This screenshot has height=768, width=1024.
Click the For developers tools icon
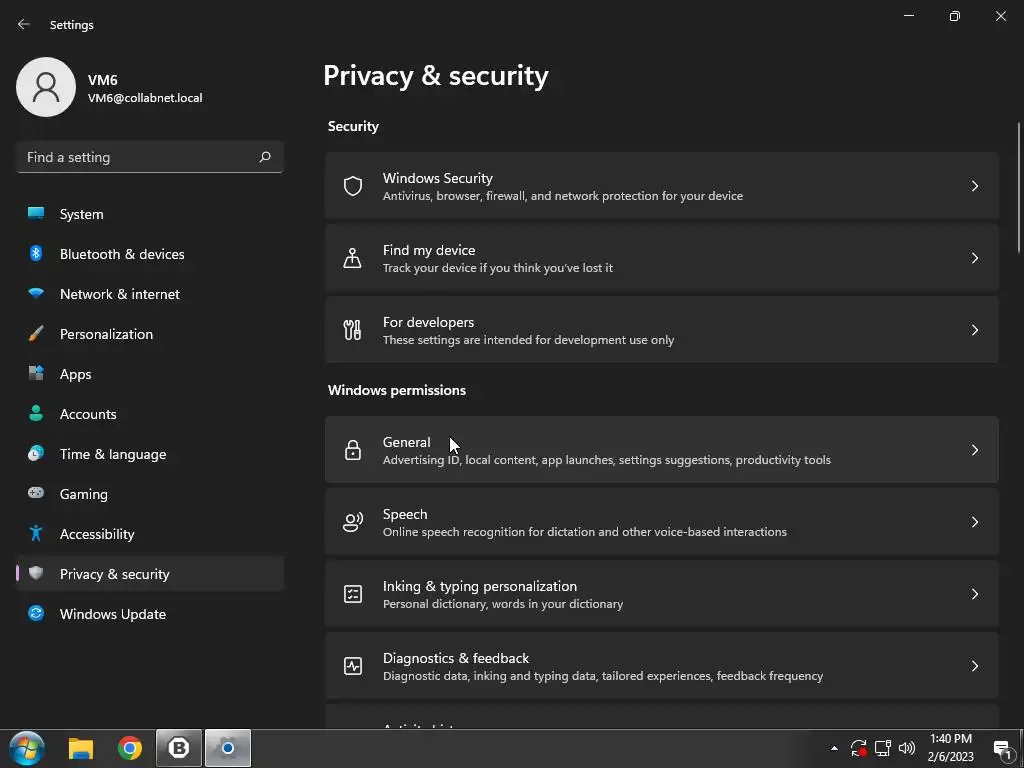coord(352,330)
